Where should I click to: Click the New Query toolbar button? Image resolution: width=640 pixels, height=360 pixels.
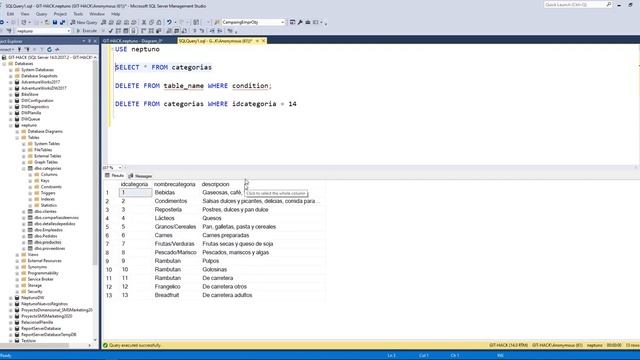(84, 22)
